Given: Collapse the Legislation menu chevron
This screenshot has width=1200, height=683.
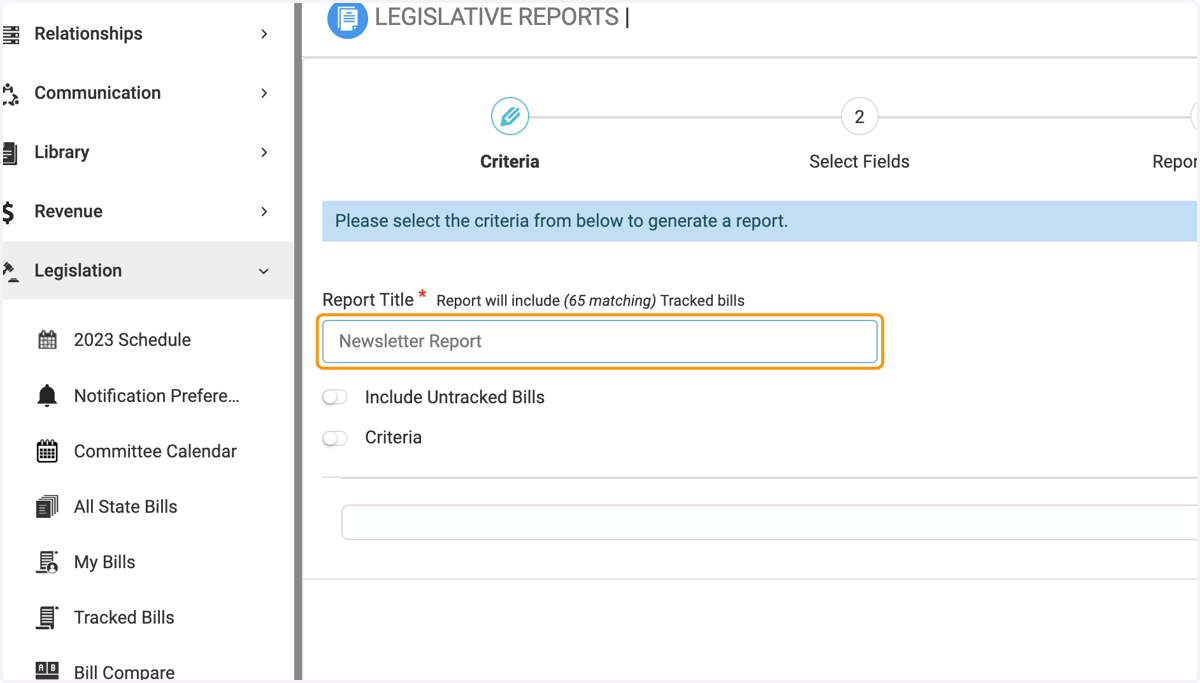Looking at the screenshot, I should (x=264, y=271).
